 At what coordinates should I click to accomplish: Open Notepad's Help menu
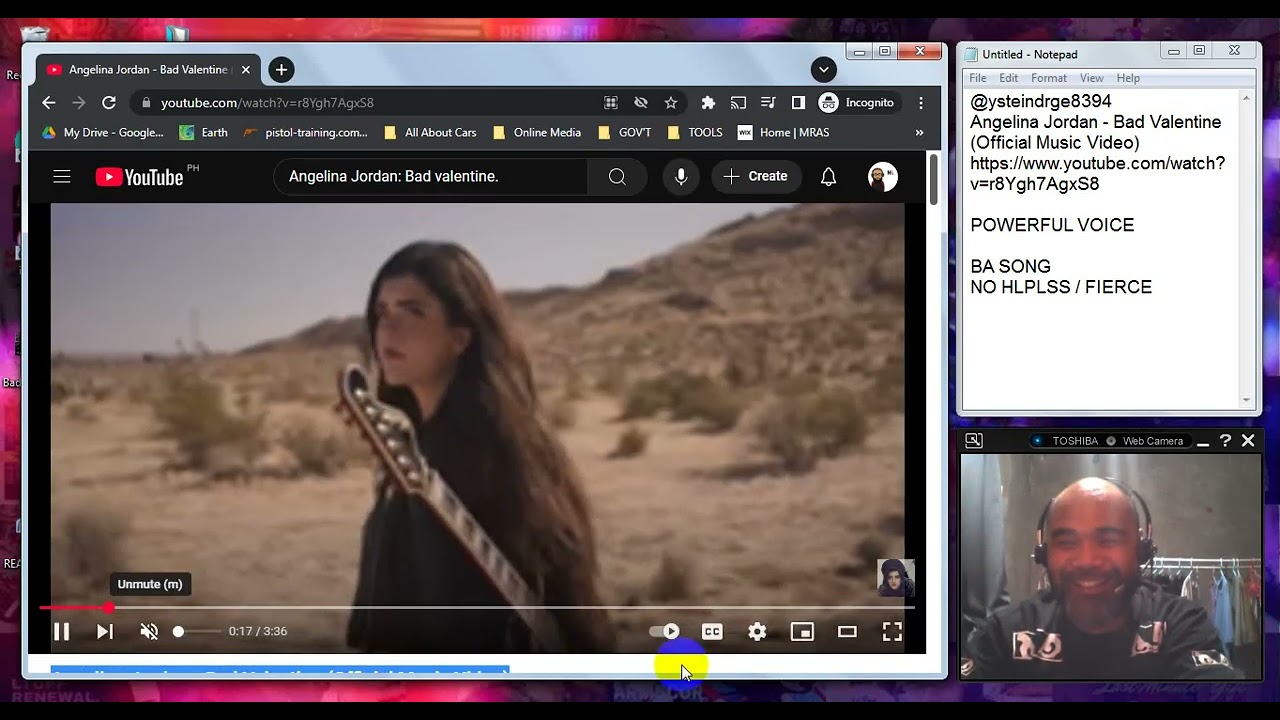[x=1128, y=78]
